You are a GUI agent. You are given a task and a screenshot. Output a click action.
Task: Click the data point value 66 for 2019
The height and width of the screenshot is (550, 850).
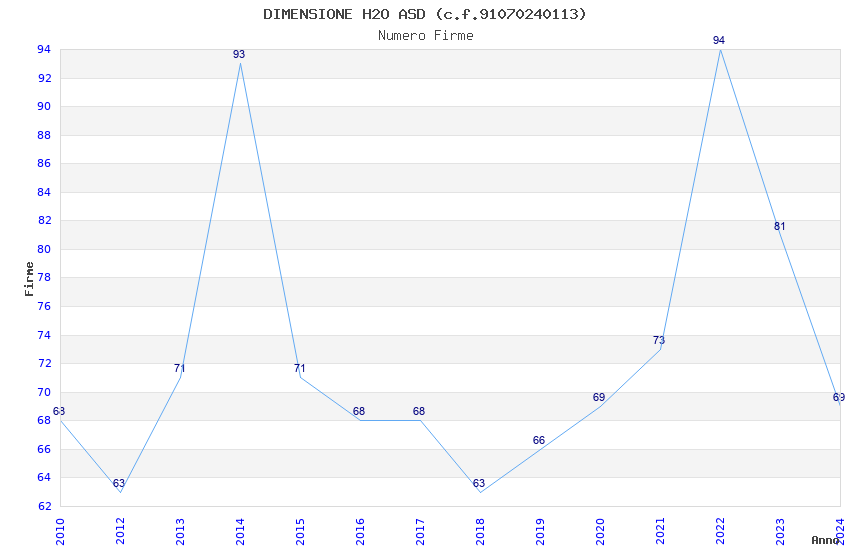click(538, 441)
